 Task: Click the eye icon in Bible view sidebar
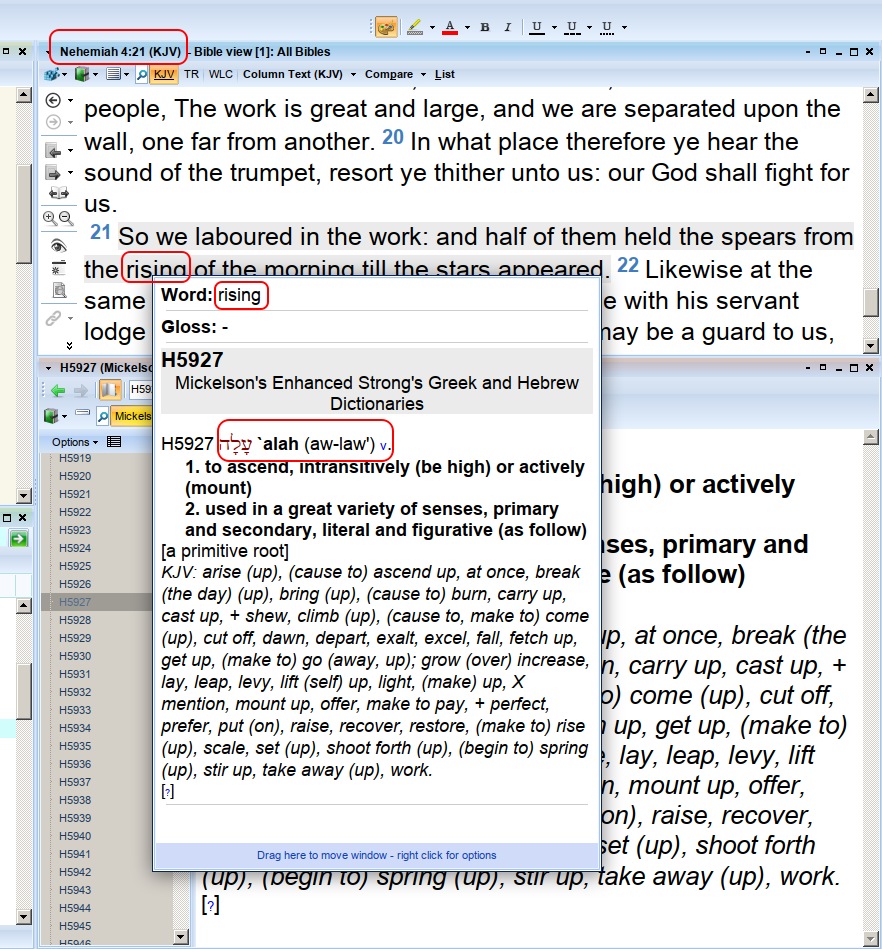(x=58, y=246)
